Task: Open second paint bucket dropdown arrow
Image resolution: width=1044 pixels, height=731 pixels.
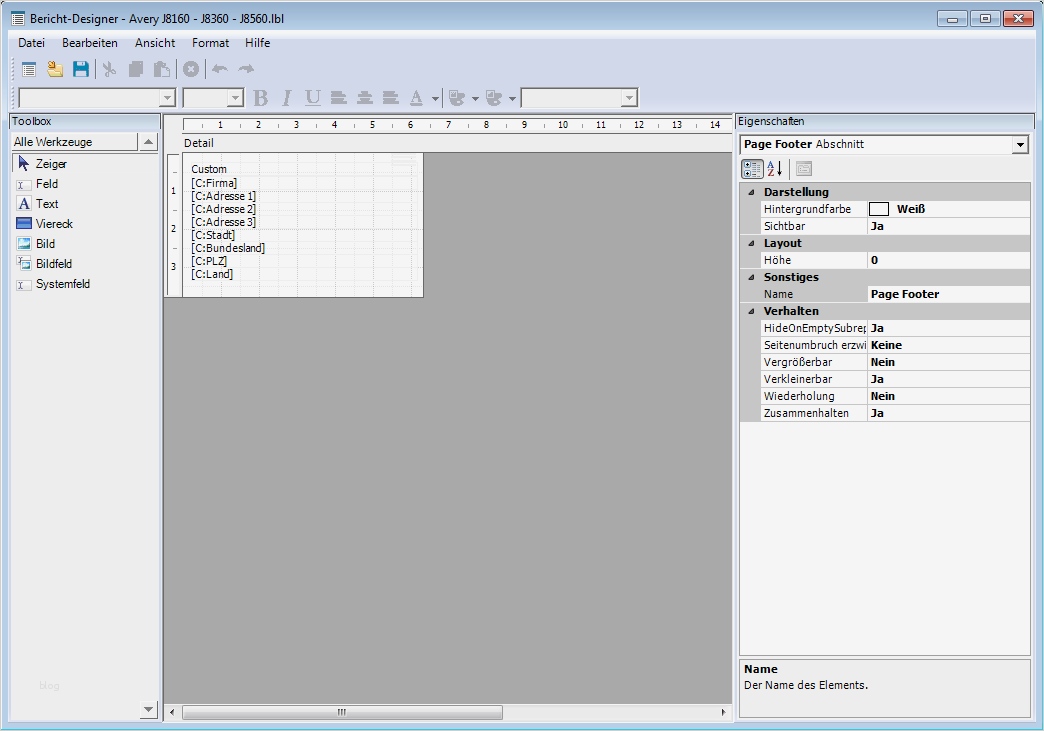Action: click(512, 99)
